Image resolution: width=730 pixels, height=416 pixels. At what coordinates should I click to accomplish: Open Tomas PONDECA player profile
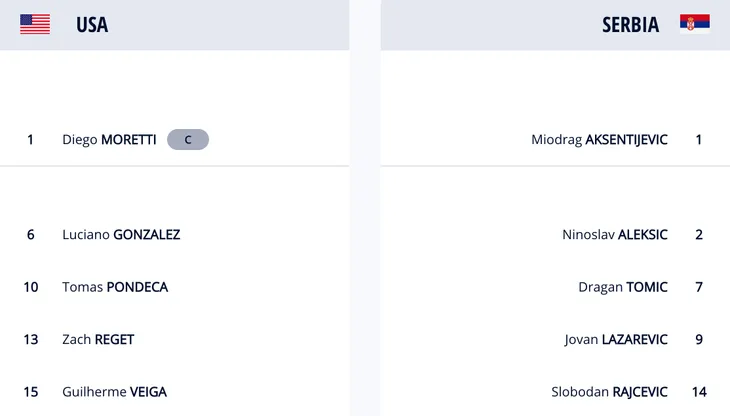tap(115, 287)
